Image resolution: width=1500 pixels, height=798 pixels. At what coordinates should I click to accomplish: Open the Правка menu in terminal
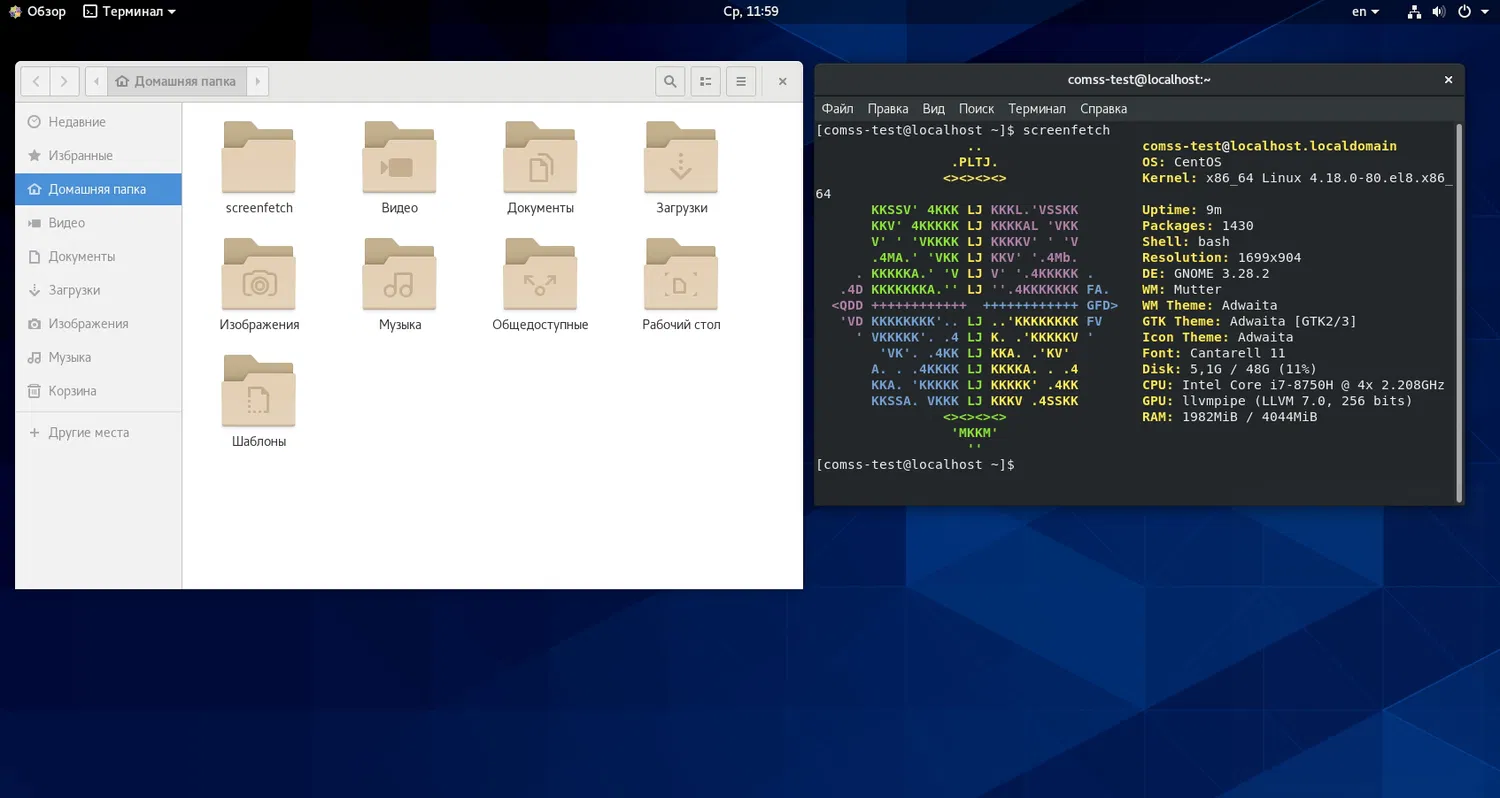[888, 109]
